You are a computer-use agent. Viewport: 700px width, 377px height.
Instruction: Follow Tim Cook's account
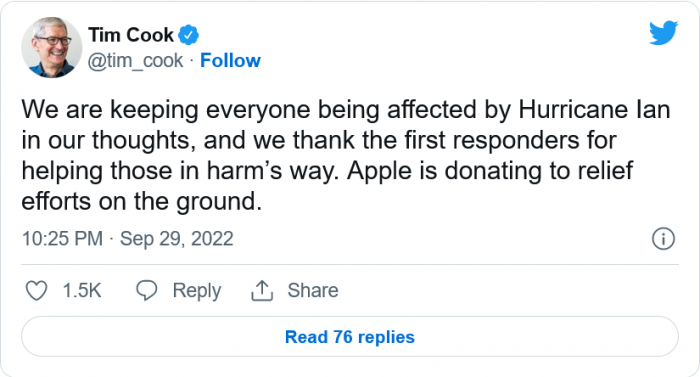click(x=230, y=60)
